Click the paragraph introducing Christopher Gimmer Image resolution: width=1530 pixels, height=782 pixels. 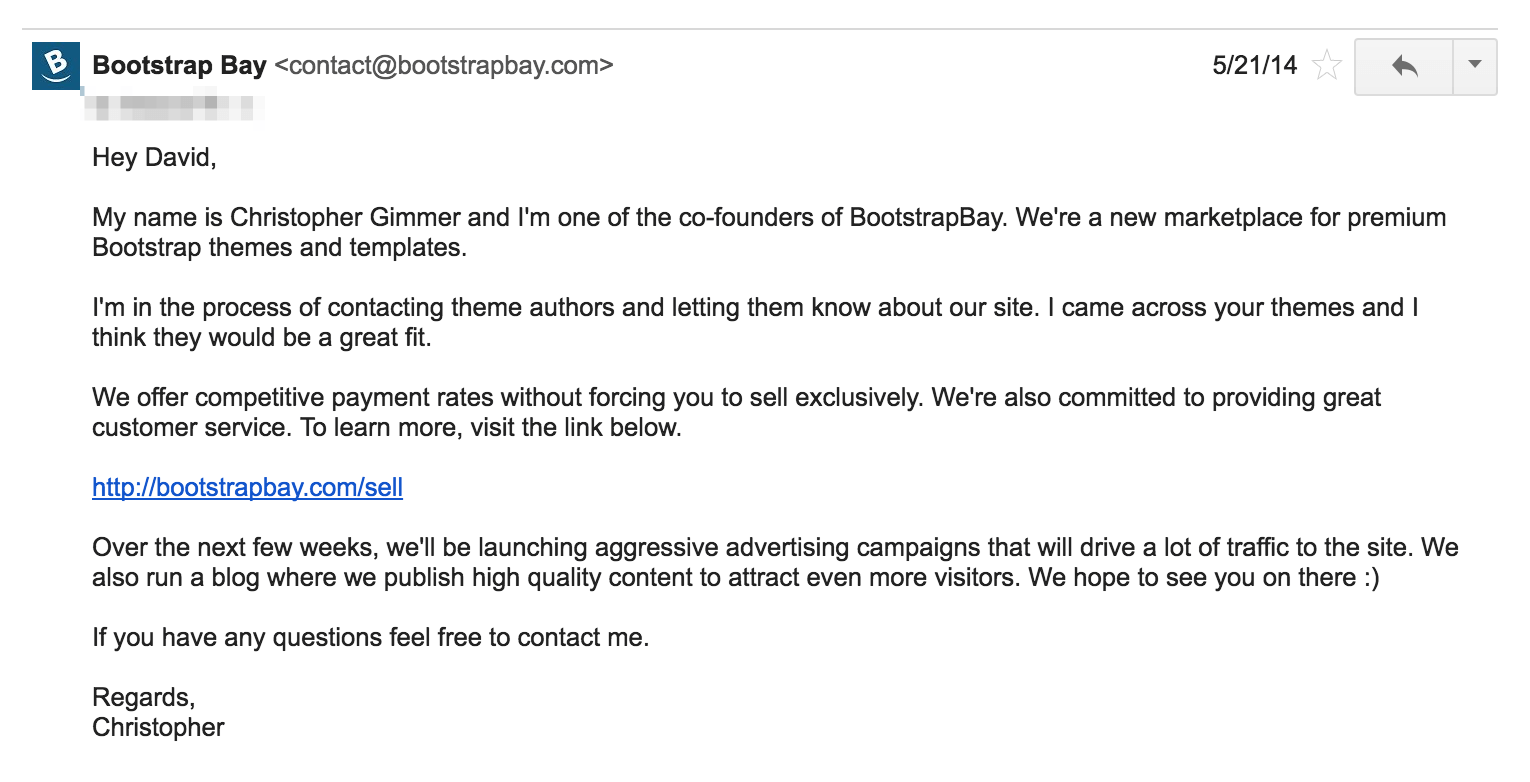coord(769,232)
